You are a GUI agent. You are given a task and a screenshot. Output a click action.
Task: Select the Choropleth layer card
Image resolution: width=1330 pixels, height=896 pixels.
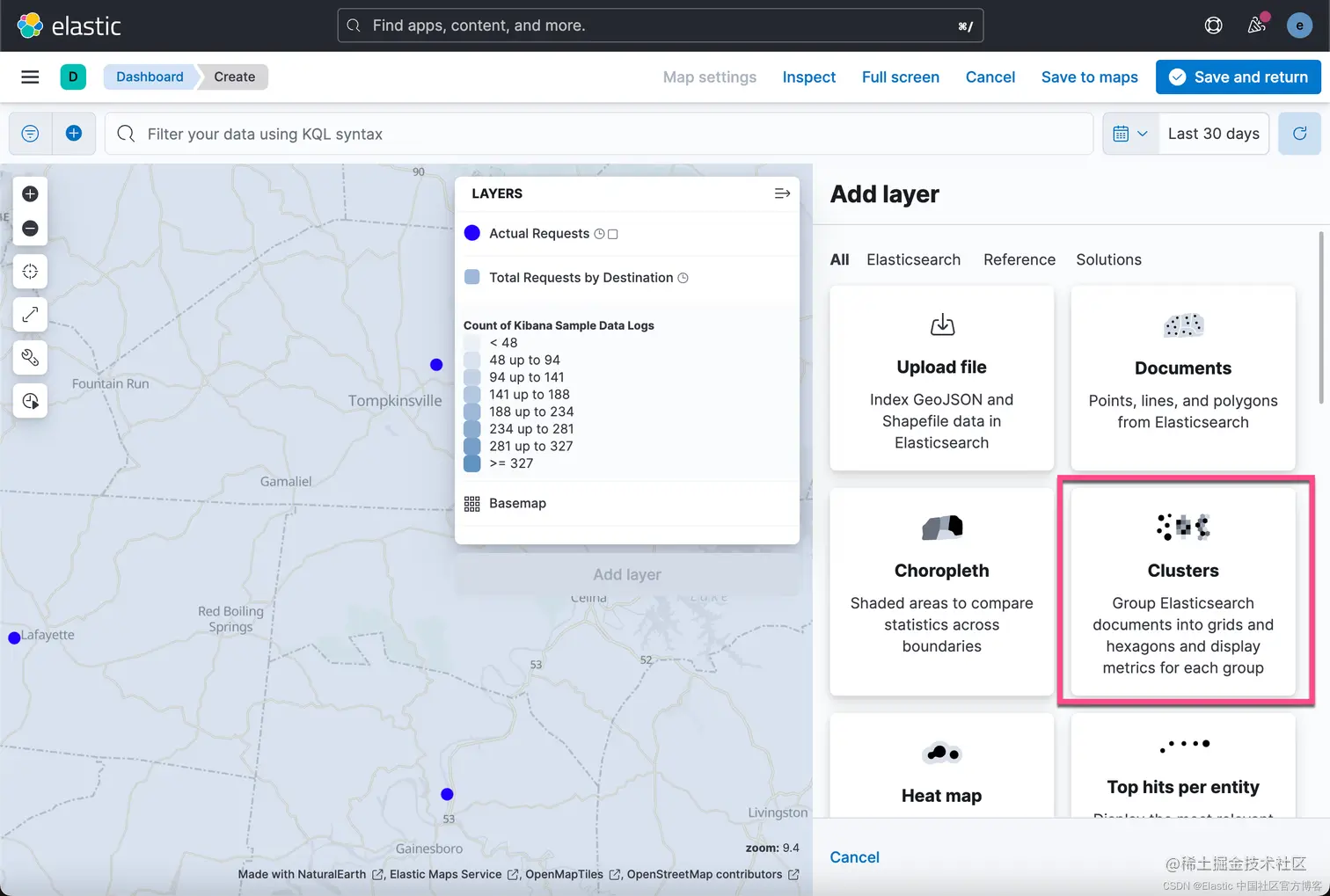(942, 592)
